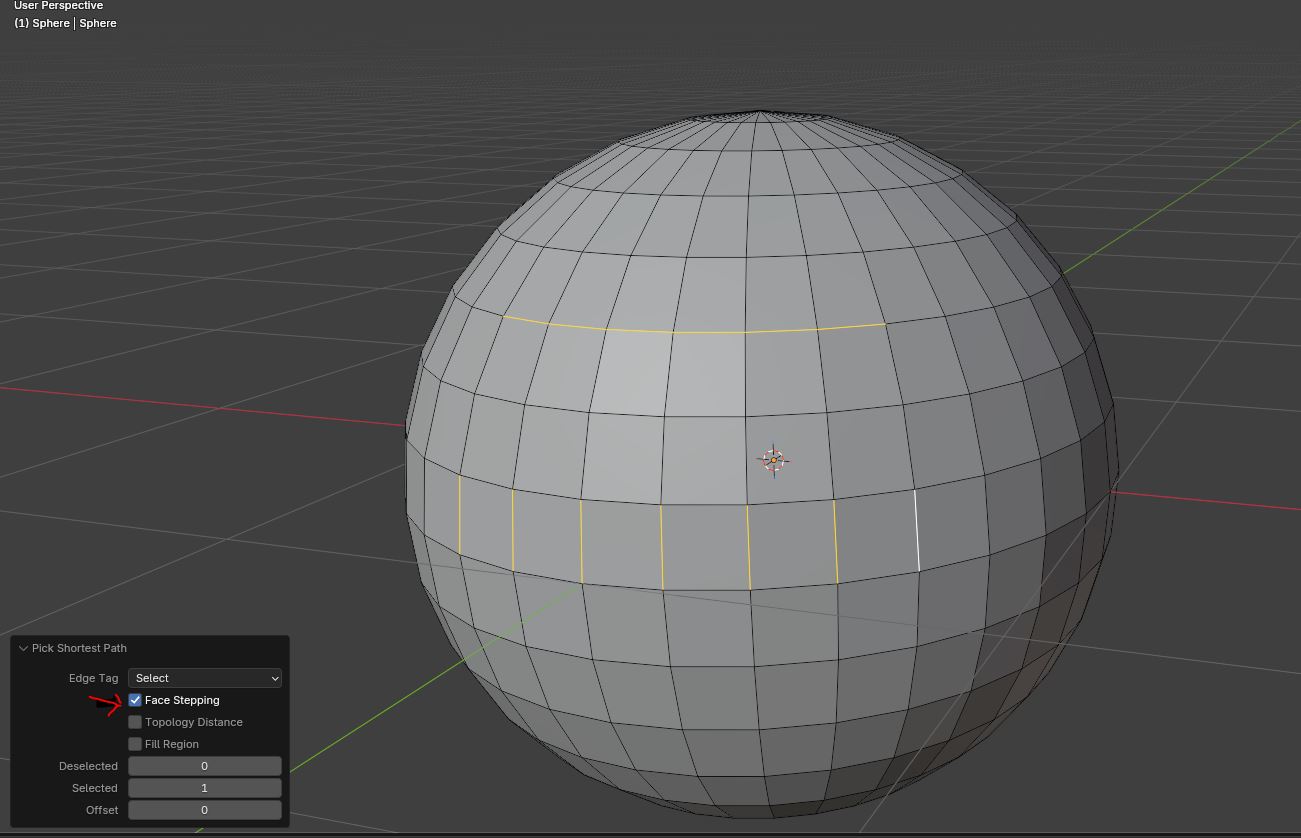1301x838 pixels.
Task: Click the white active edge on the sphere
Action: [917, 530]
